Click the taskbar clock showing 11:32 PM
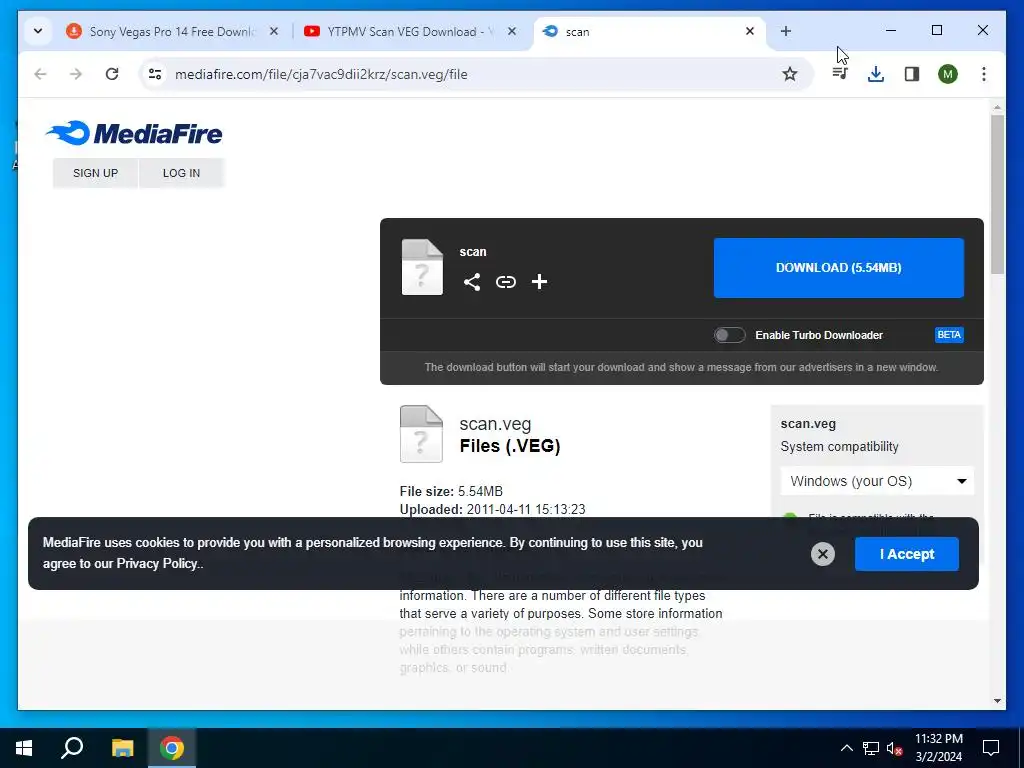 click(938, 748)
